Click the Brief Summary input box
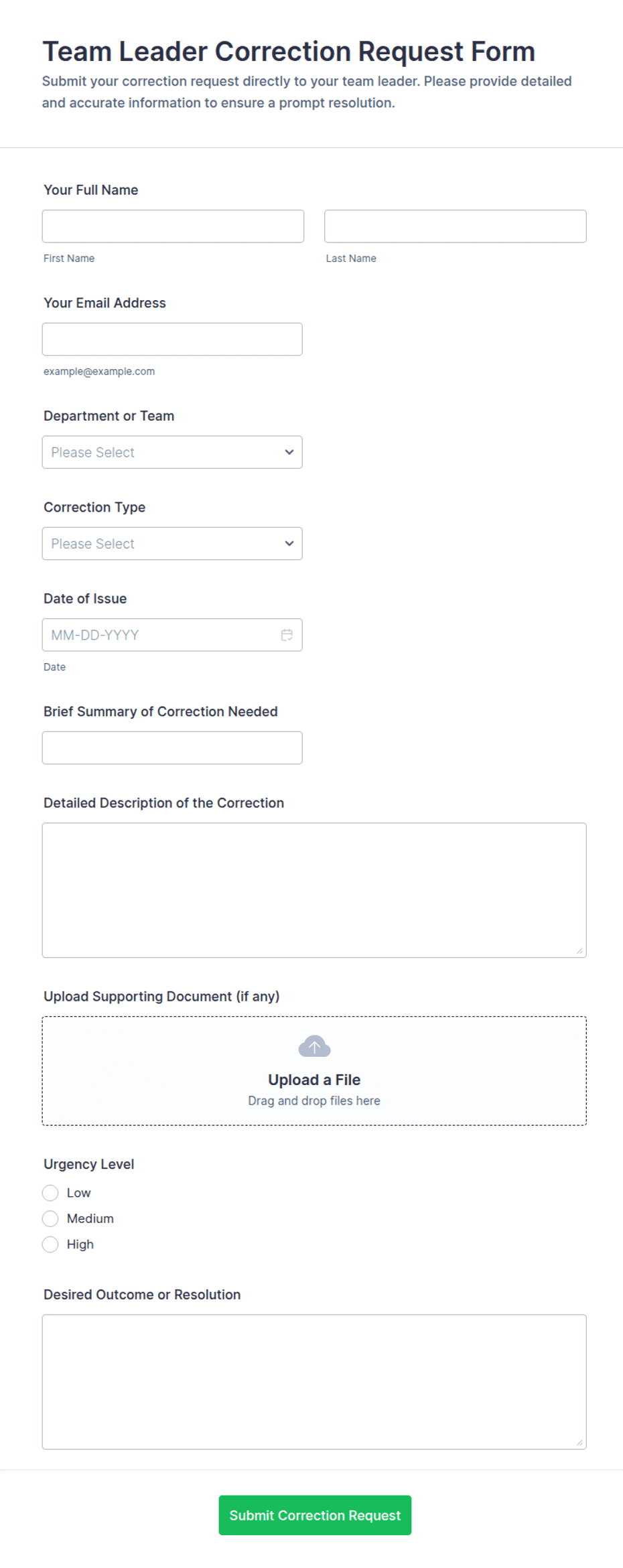The image size is (623, 1568). coord(172,748)
